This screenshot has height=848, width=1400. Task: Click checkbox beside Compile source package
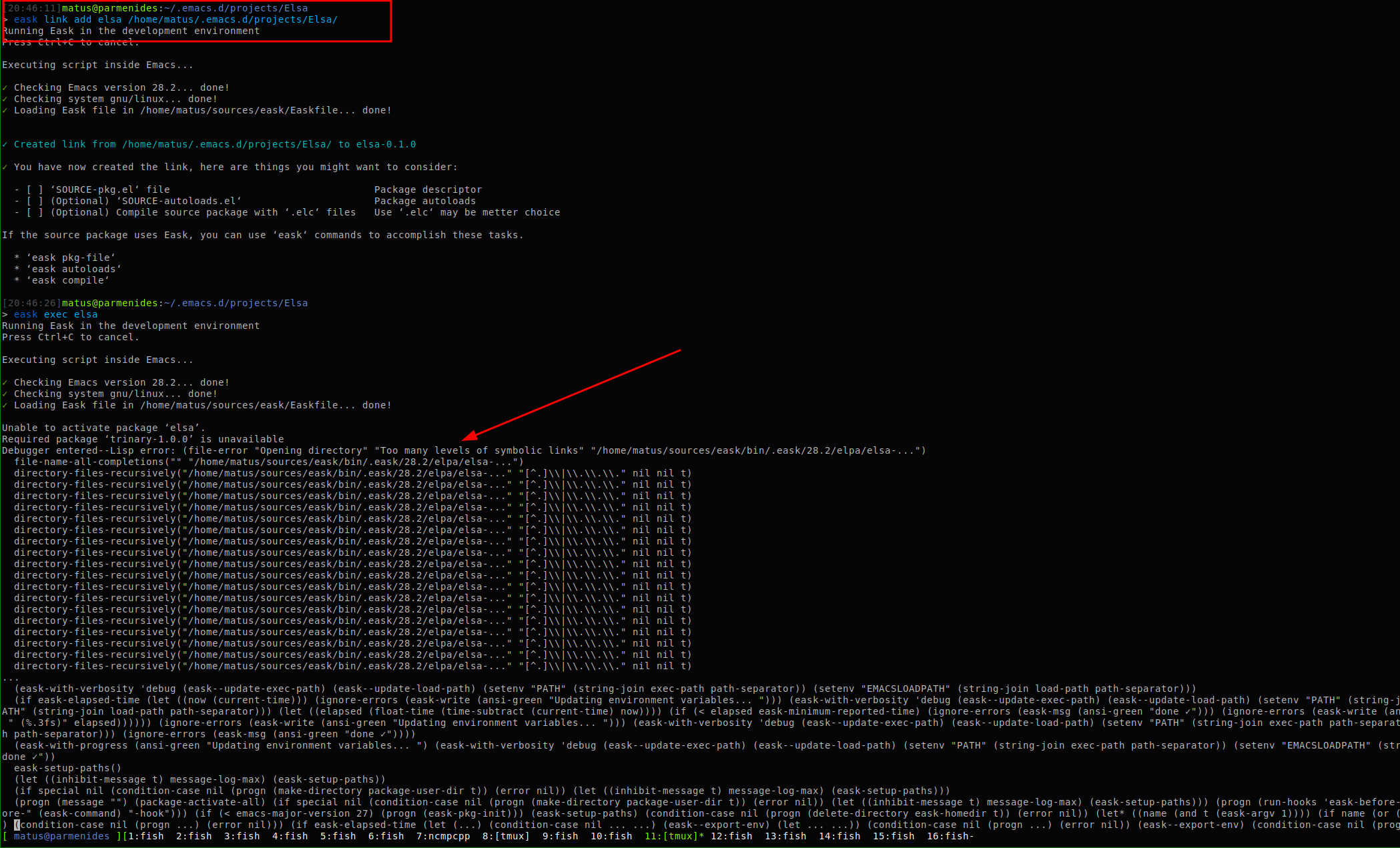pos(35,212)
